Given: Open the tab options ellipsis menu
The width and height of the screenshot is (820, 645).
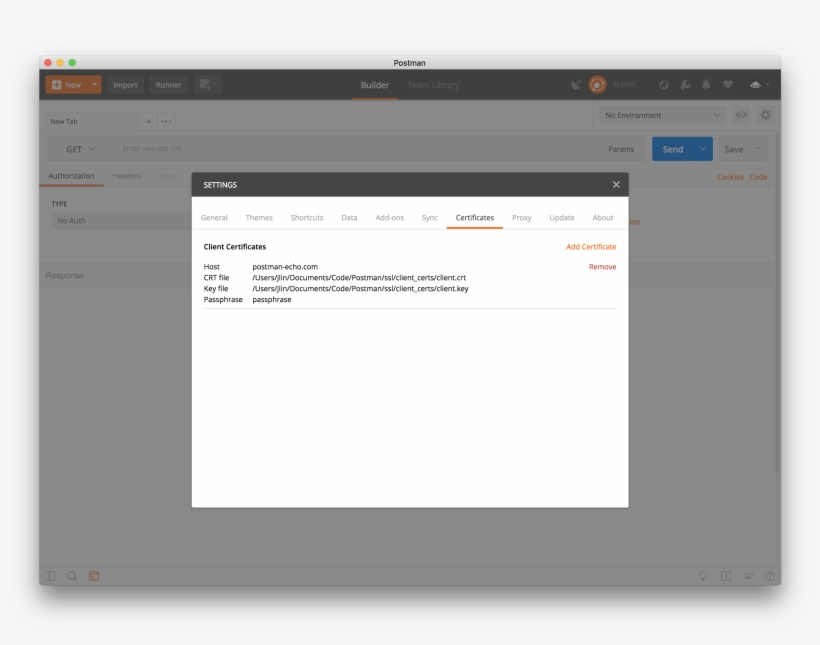Looking at the screenshot, I should [166, 121].
